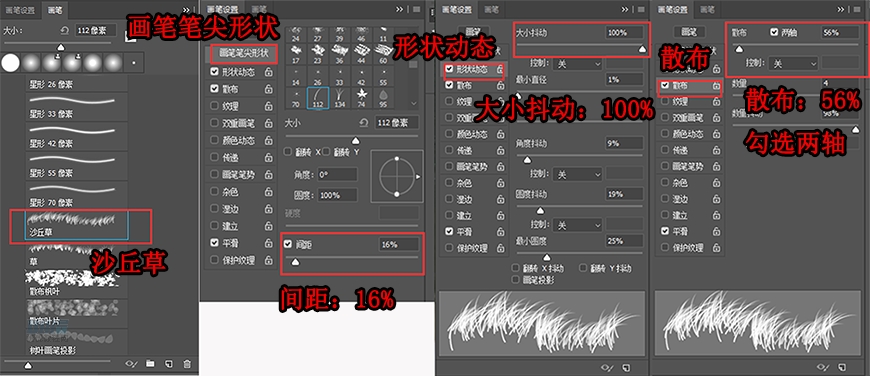Screen dimensions: 870x376
Task: Select the 112 blade brush tip thumbnail
Action: 318,96
